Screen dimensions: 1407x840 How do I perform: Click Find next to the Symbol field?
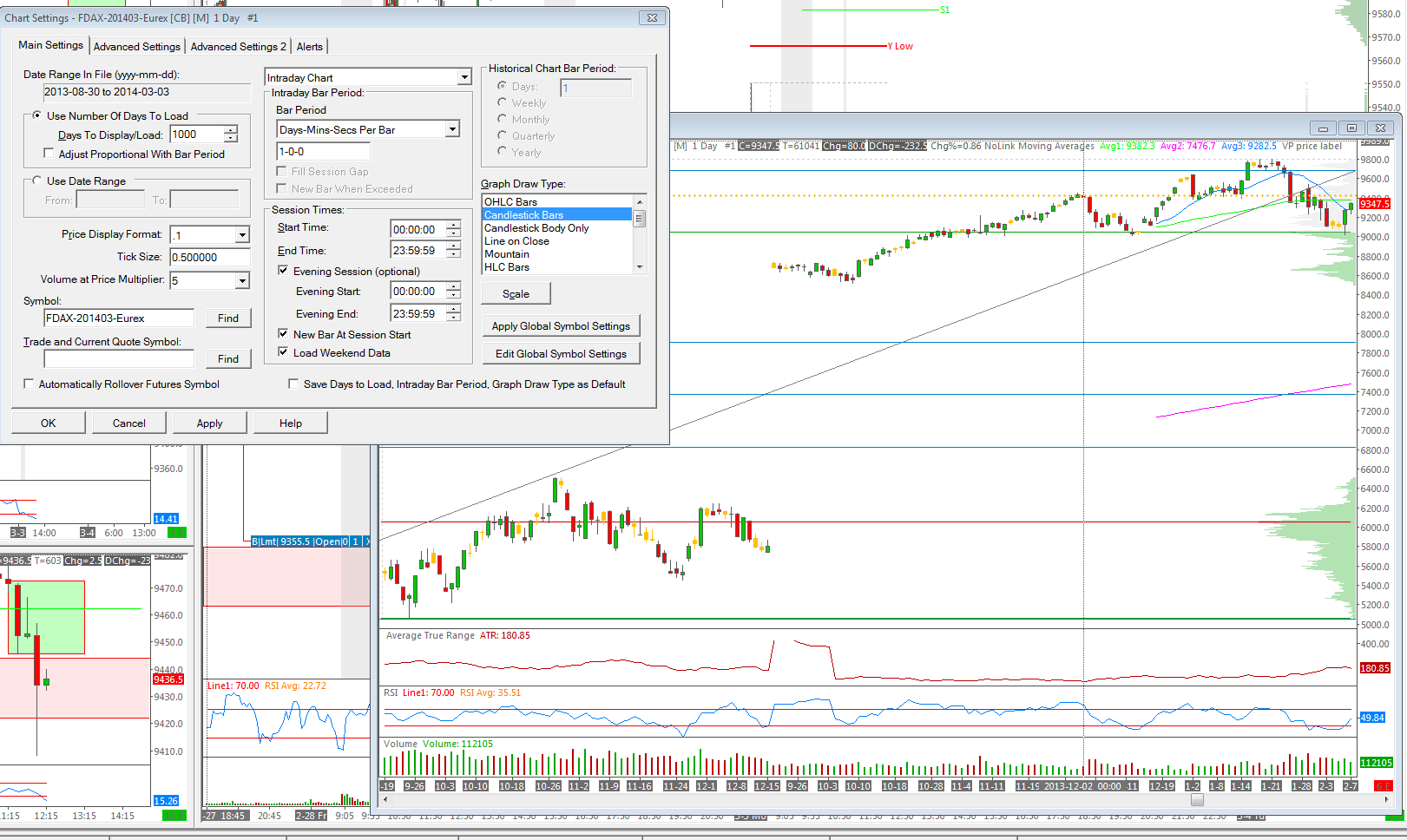[228, 318]
